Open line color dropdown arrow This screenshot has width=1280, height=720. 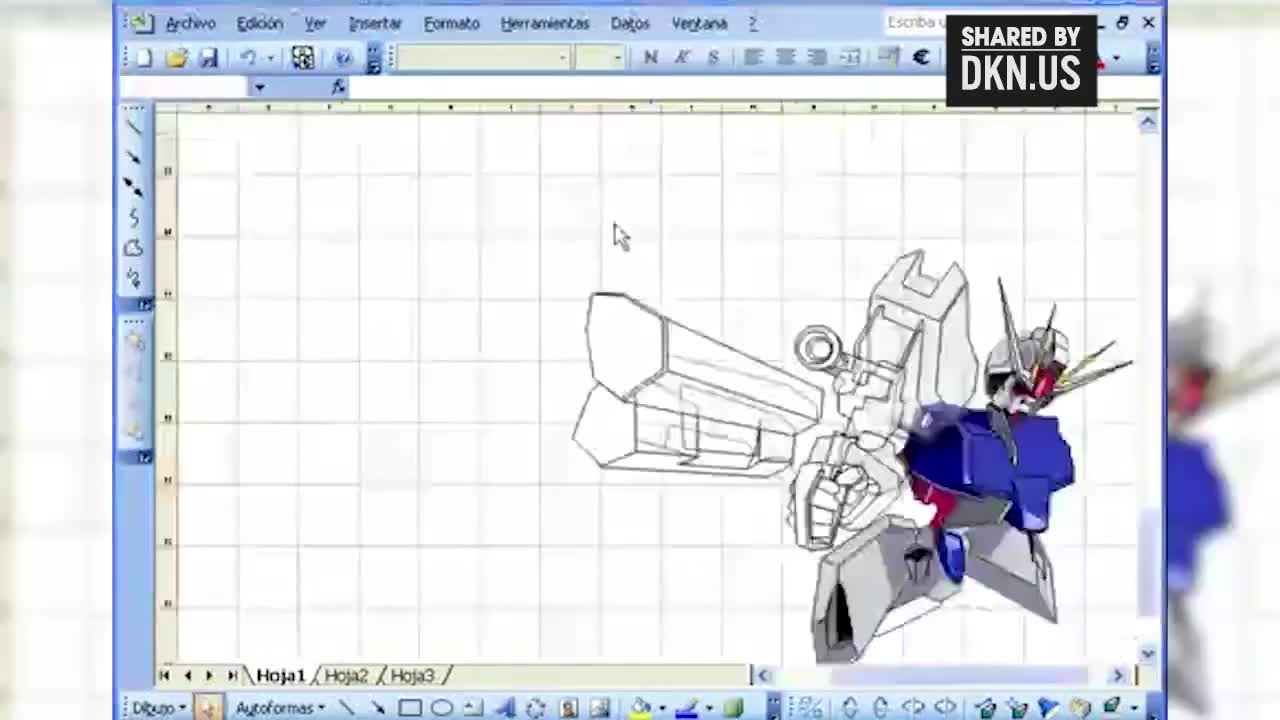708,708
